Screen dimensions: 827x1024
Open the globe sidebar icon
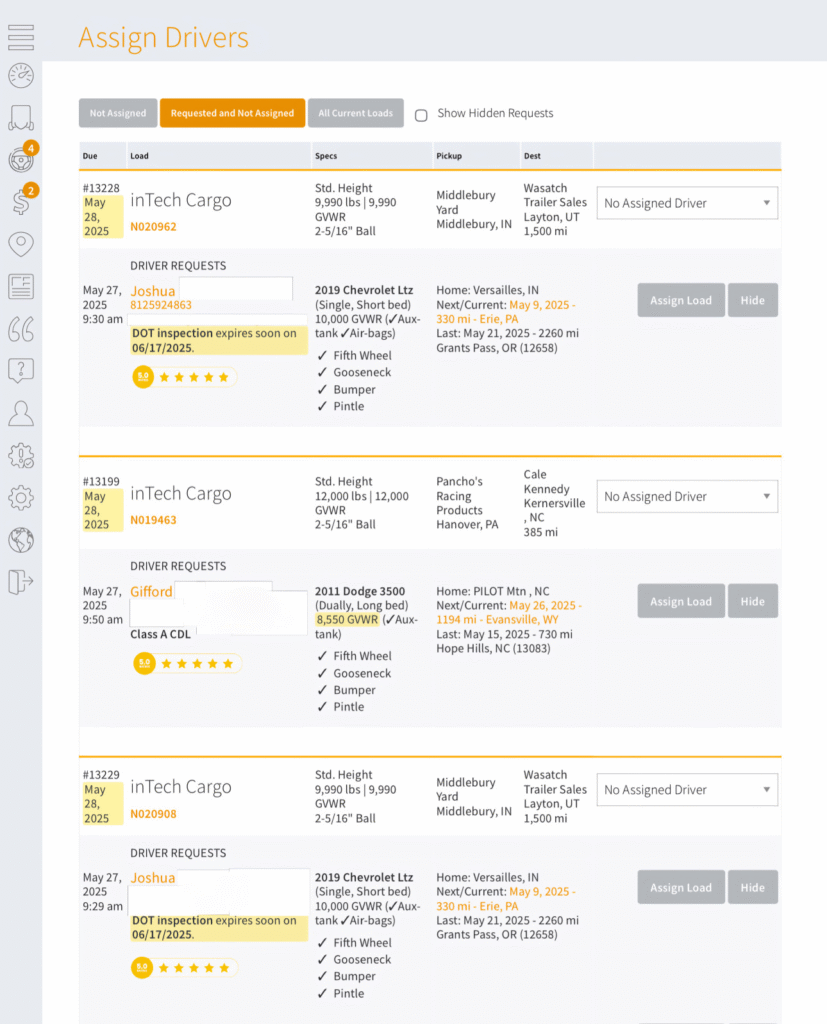21,540
